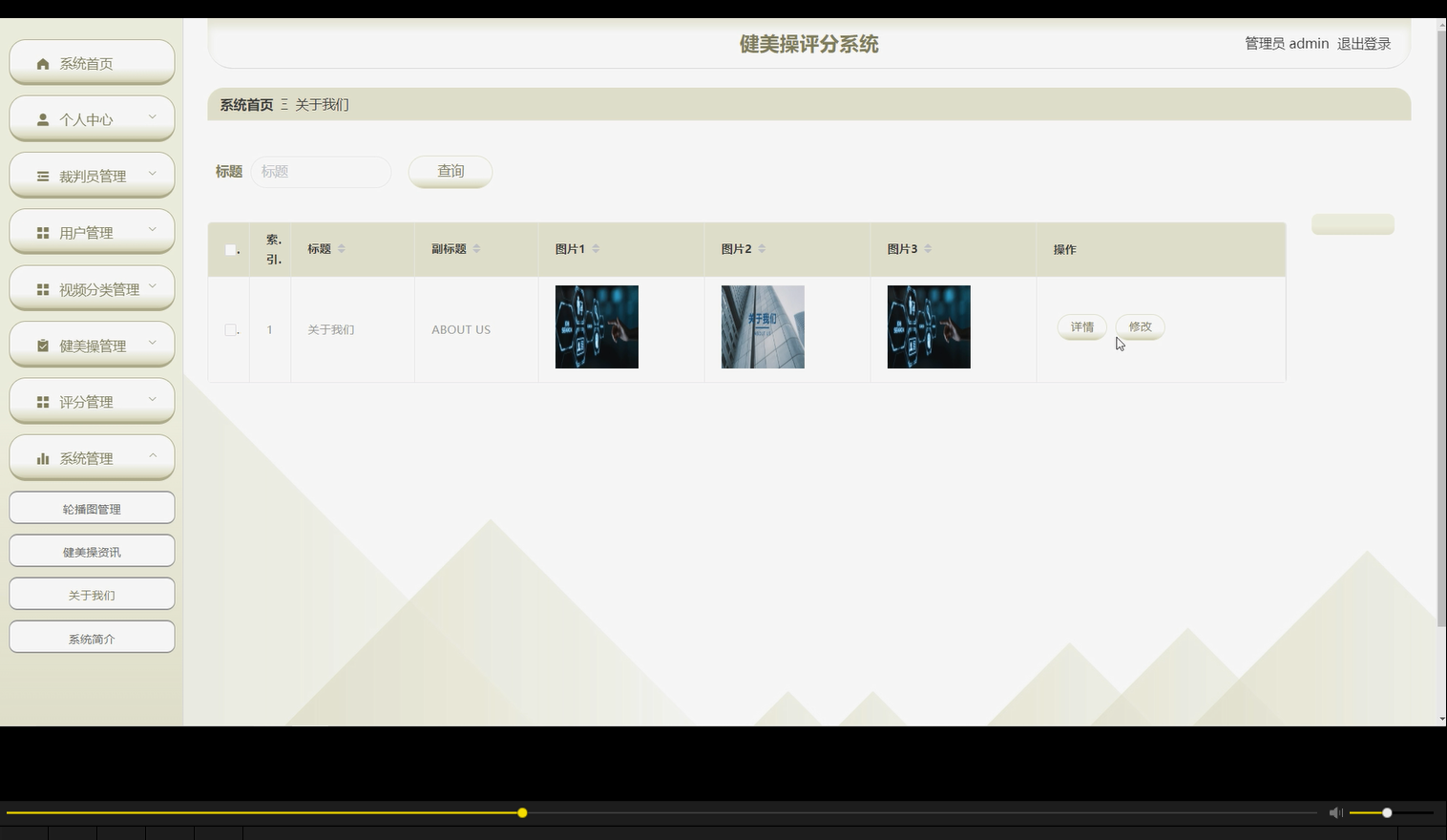Open 健美操资讯 under 系统管理

pyautogui.click(x=92, y=550)
